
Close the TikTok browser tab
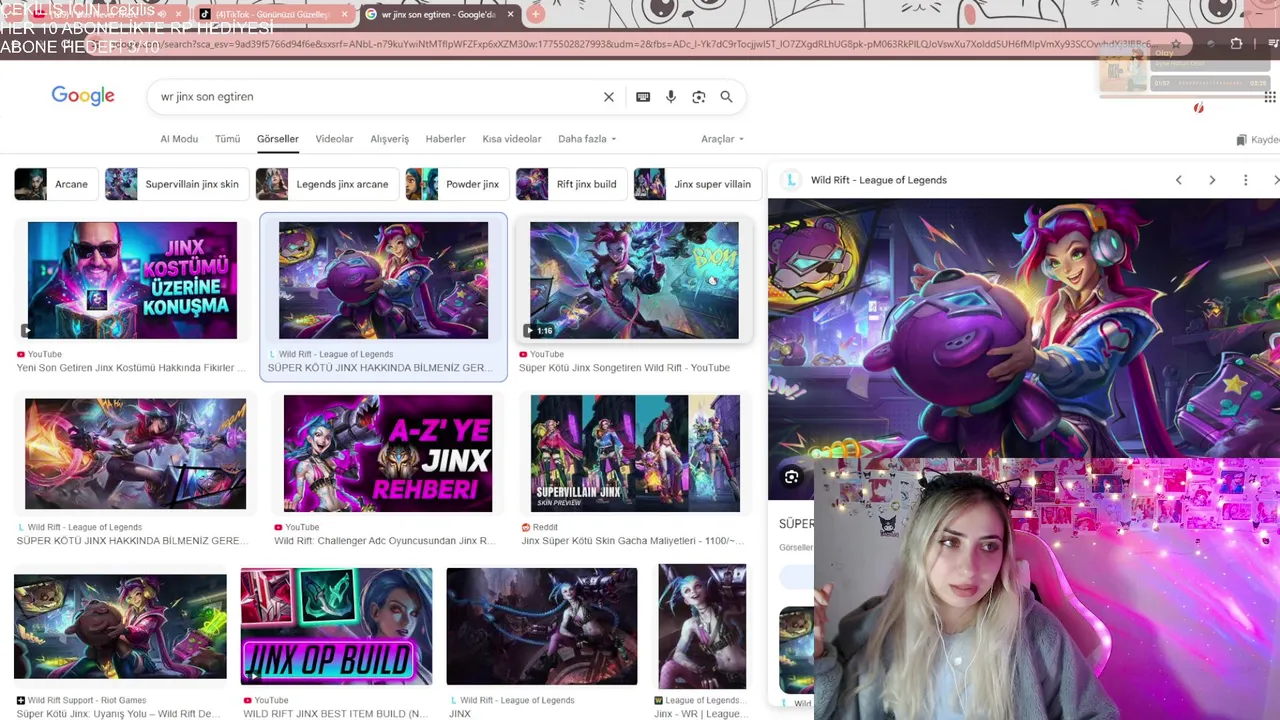(x=344, y=14)
